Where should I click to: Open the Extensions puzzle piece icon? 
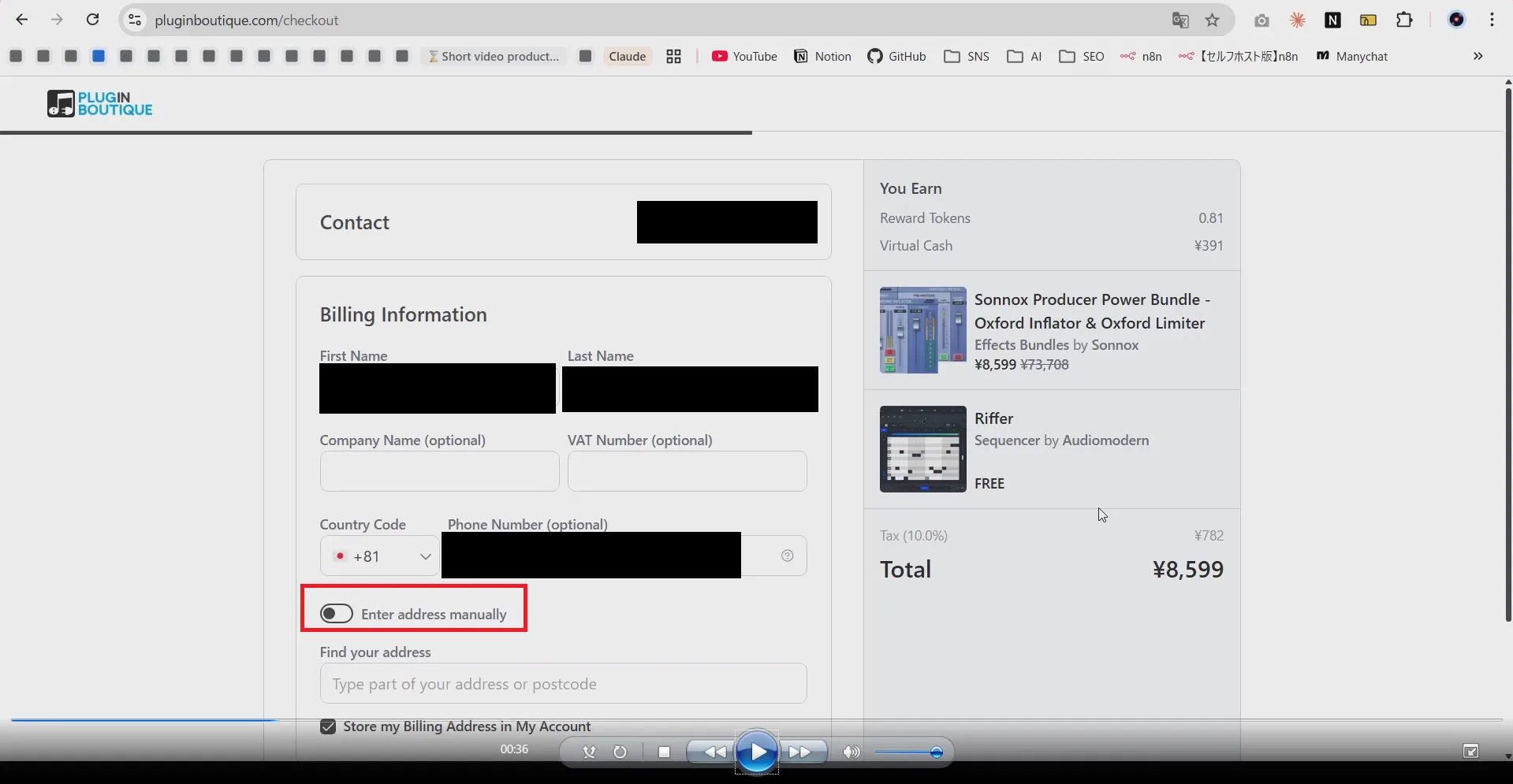pos(1405,20)
